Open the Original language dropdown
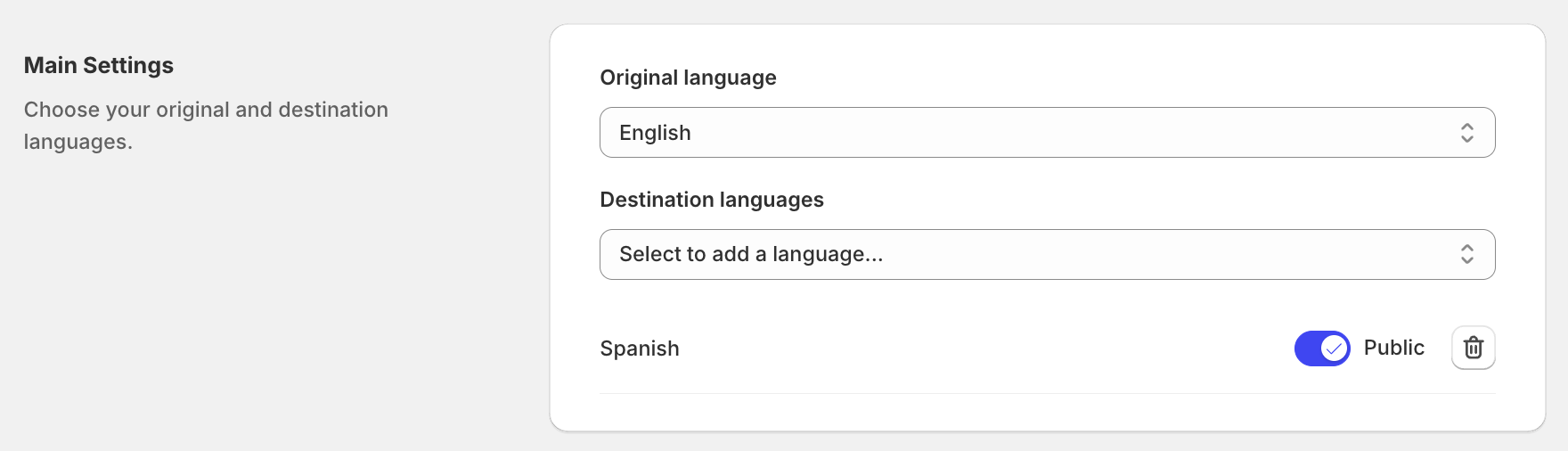This screenshot has height=451, width=1568. [1047, 133]
